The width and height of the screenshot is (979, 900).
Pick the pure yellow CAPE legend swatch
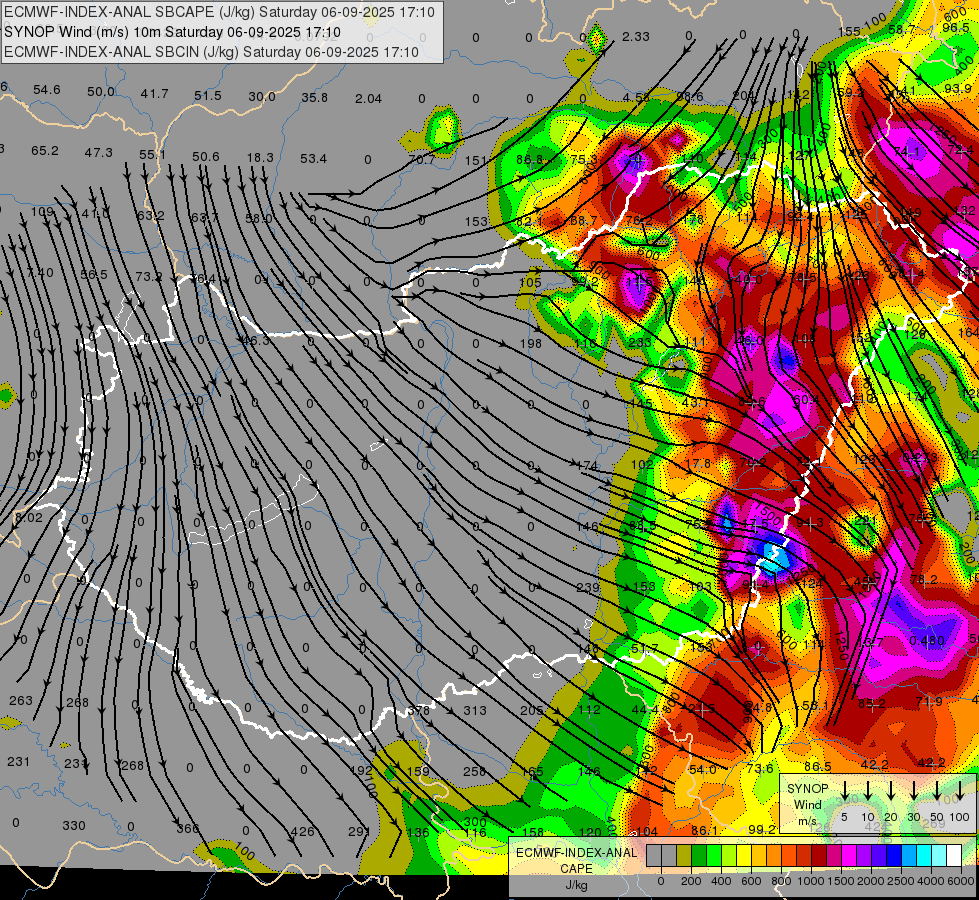pyautogui.click(x=744, y=856)
